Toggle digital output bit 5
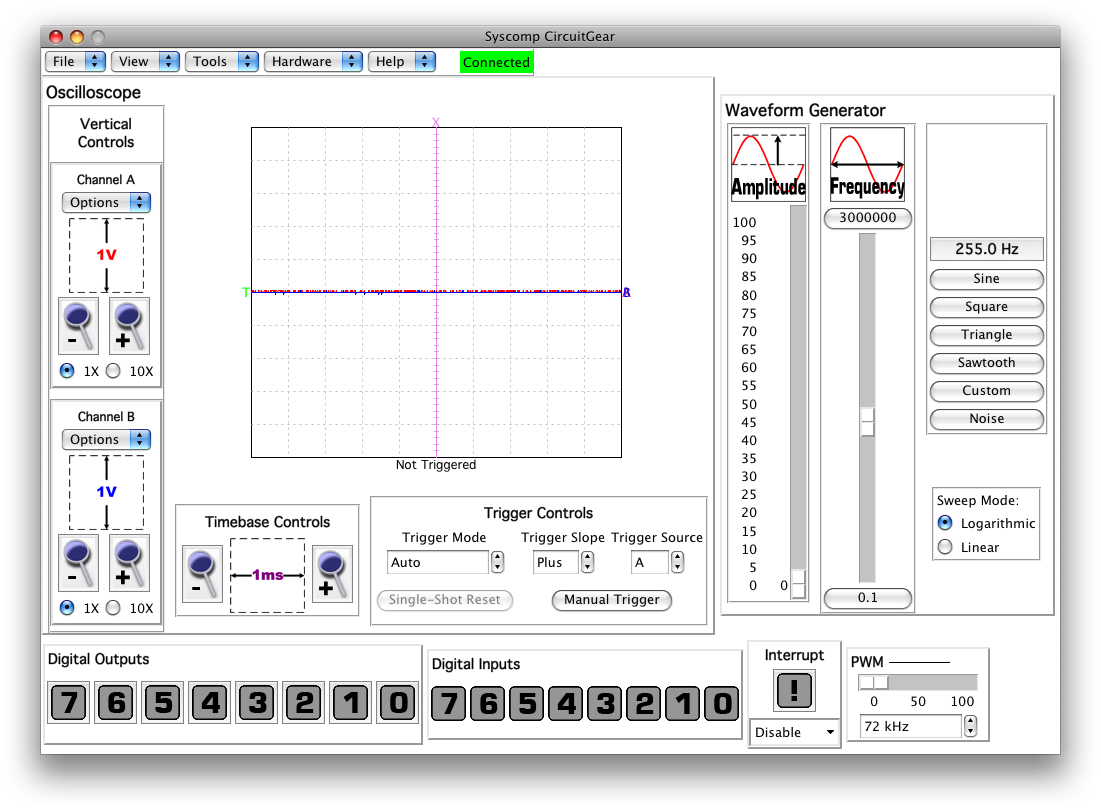 tap(163, 702)
